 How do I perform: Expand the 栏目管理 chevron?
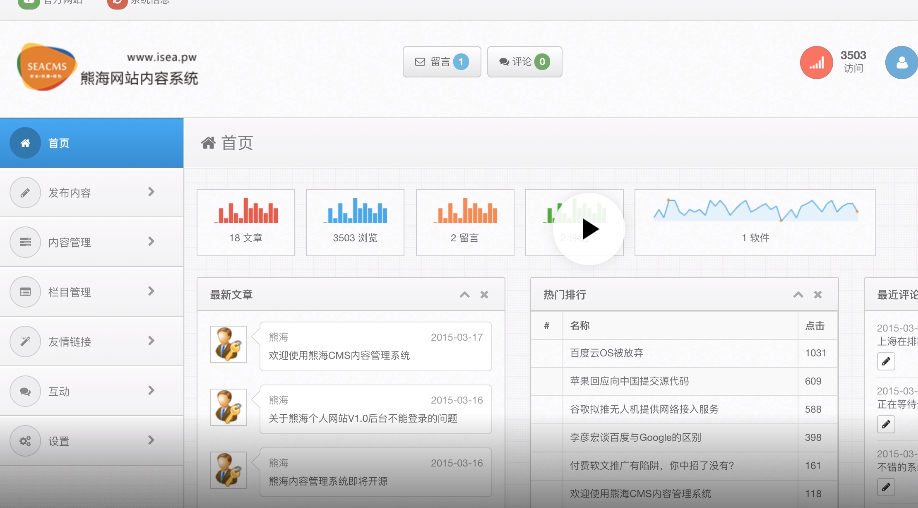[152, 291]
